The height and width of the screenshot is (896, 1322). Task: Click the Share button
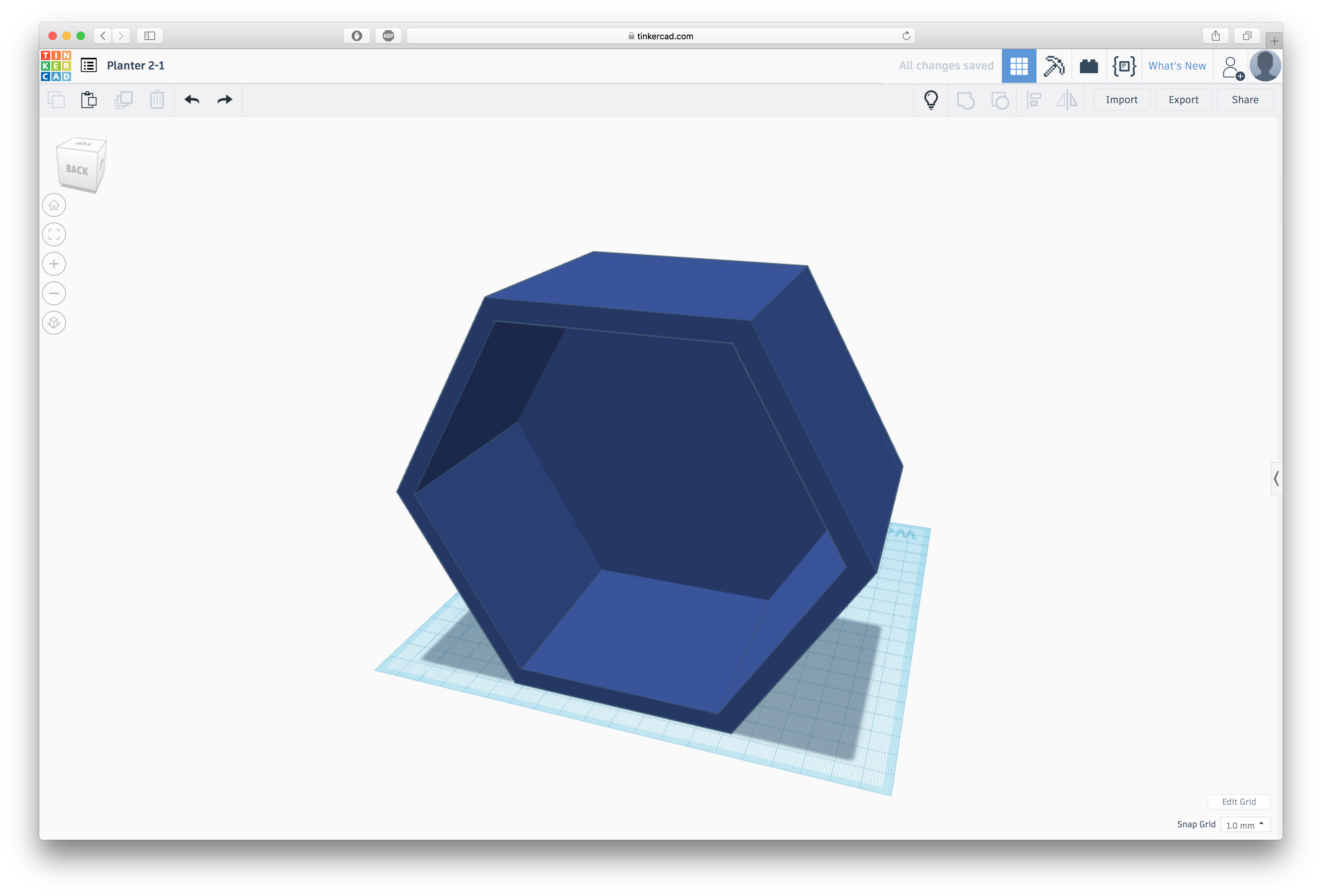click(x=1244, y=100)
